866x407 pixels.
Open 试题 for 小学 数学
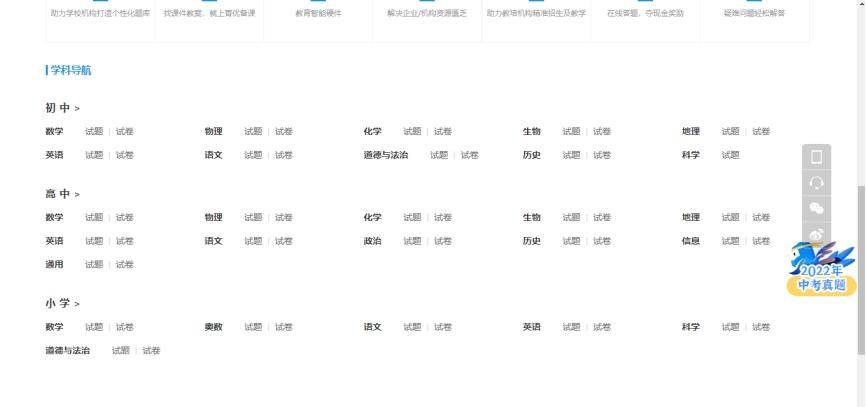coord(94,327)
